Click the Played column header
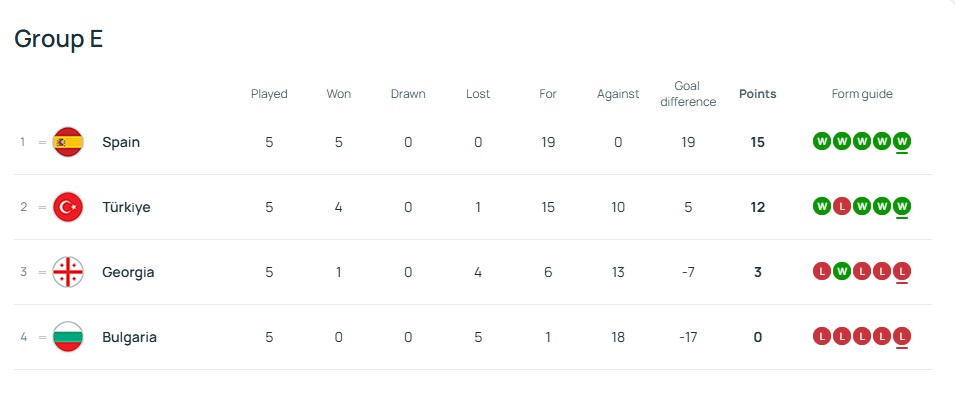Screen dimensions: 955x405 (x=269, y=94)
